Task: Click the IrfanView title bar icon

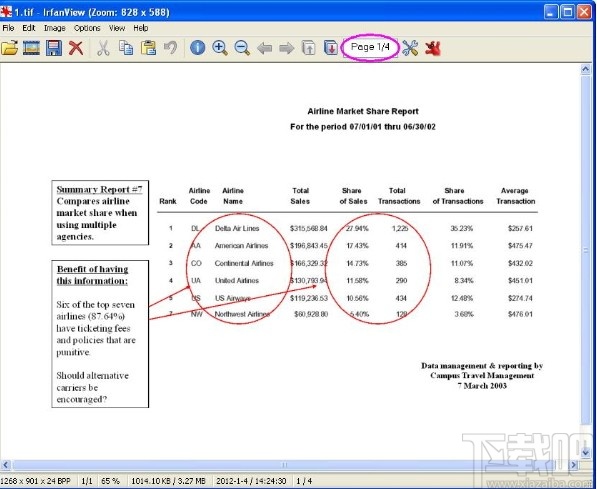Action: pyautogui.click(x=6, y=12)
